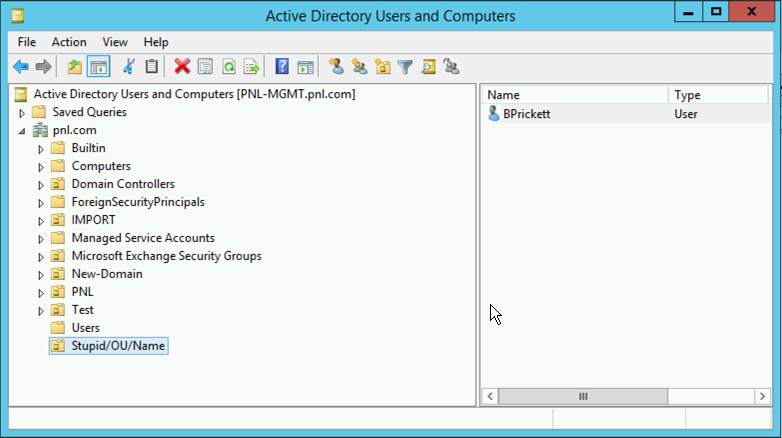Click the horizontal scrollbar left arrow
This screenshot has width=782, height=438.
490,397
